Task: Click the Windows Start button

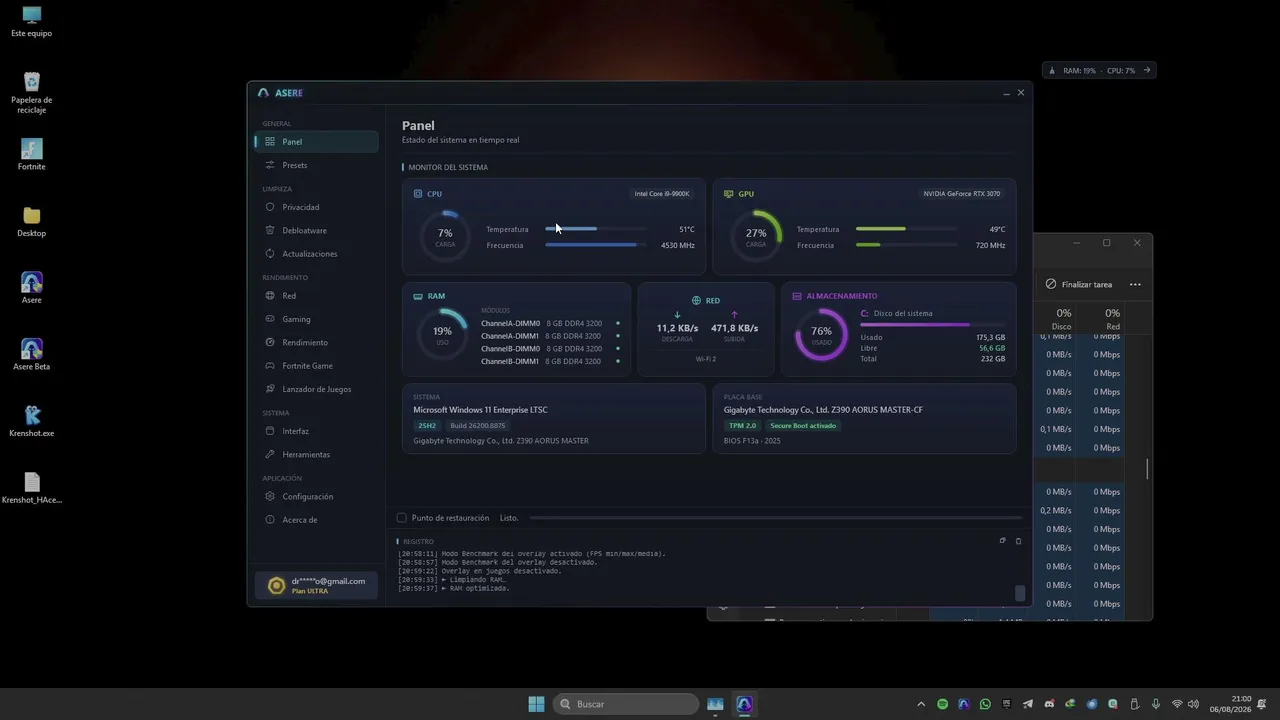Action: click(x=536, y=704)
